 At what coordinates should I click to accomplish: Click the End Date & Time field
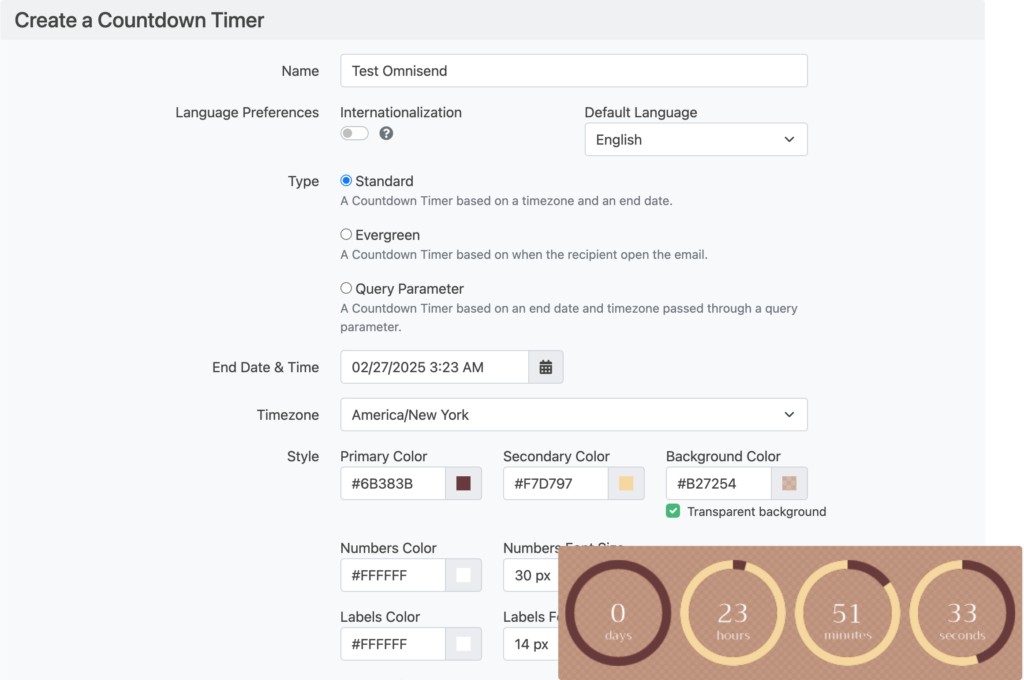tap(430, 367)
